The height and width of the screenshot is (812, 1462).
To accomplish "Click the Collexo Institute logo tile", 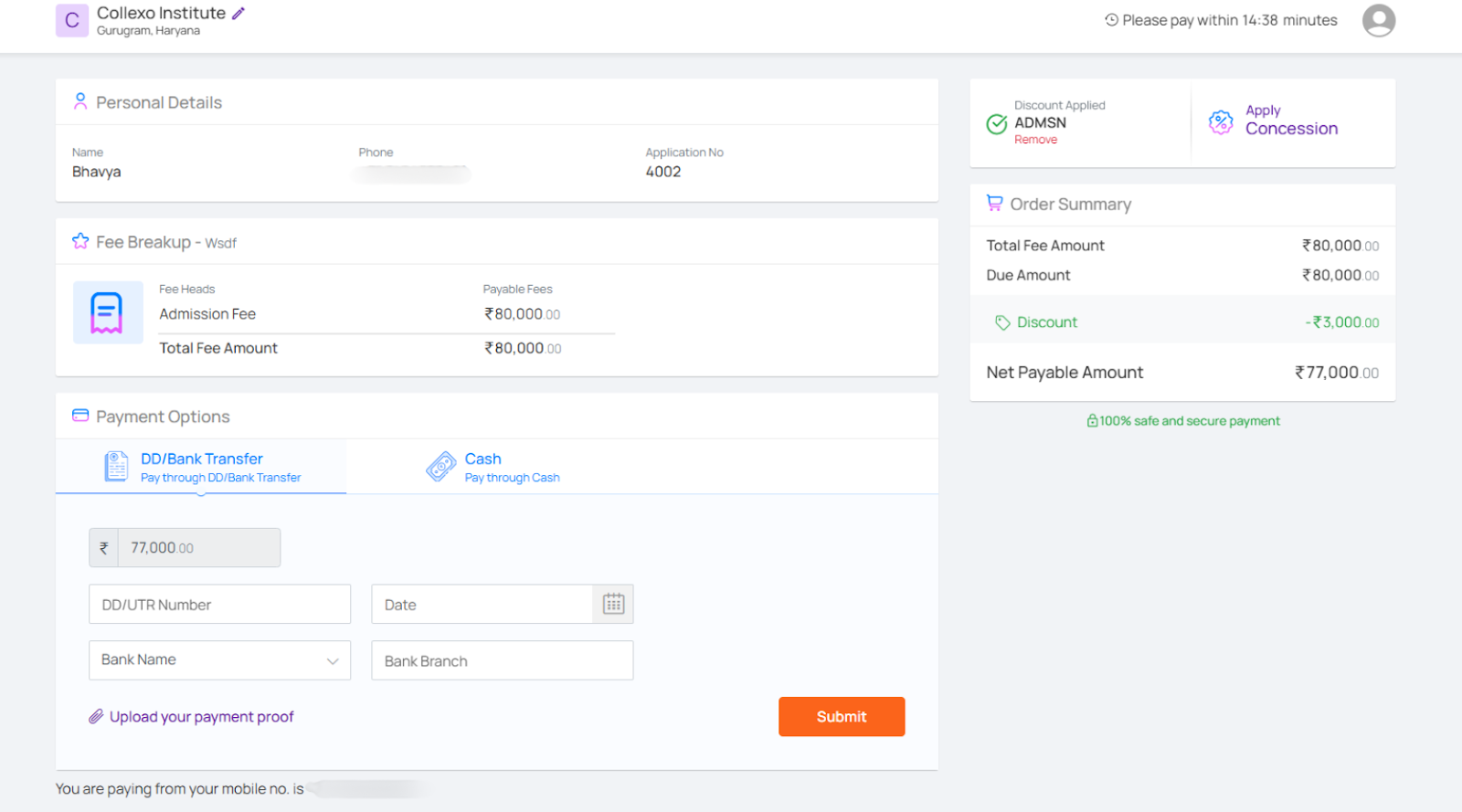I will click(72, 20).
